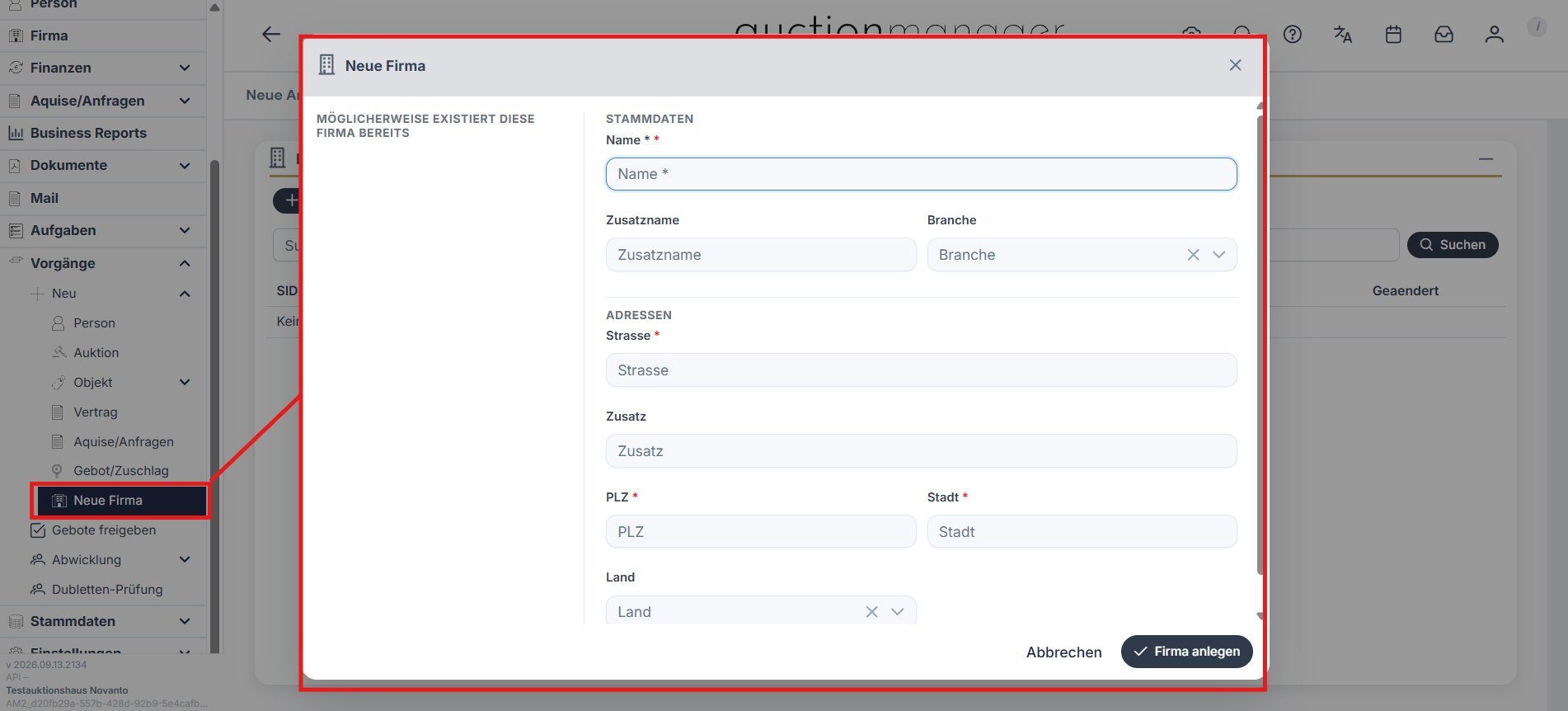1568x711 pixels.
Task: Close the Neue Firma dialog
Action: 1235,65
